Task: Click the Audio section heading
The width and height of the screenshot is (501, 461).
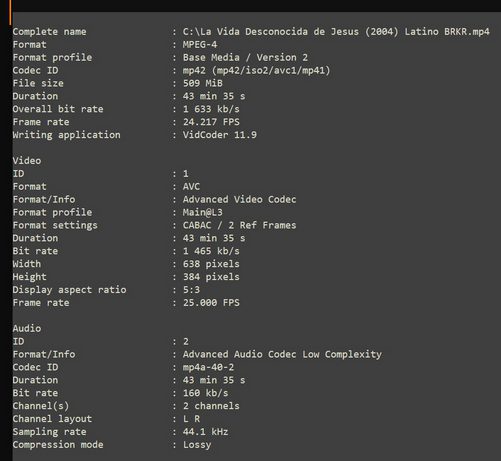Action: pos(27,328)
